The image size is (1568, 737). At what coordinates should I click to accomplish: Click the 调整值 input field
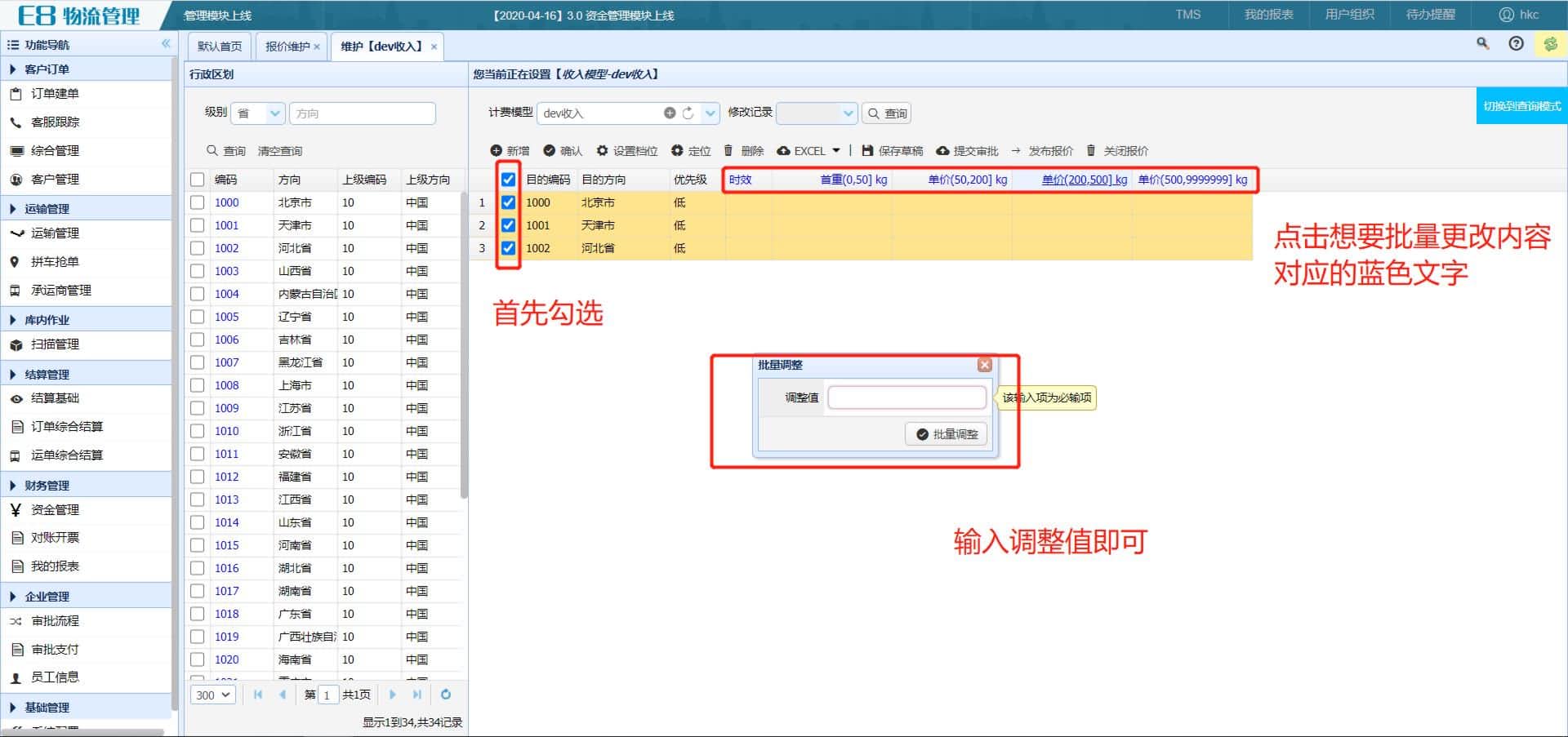pos(906,397)
